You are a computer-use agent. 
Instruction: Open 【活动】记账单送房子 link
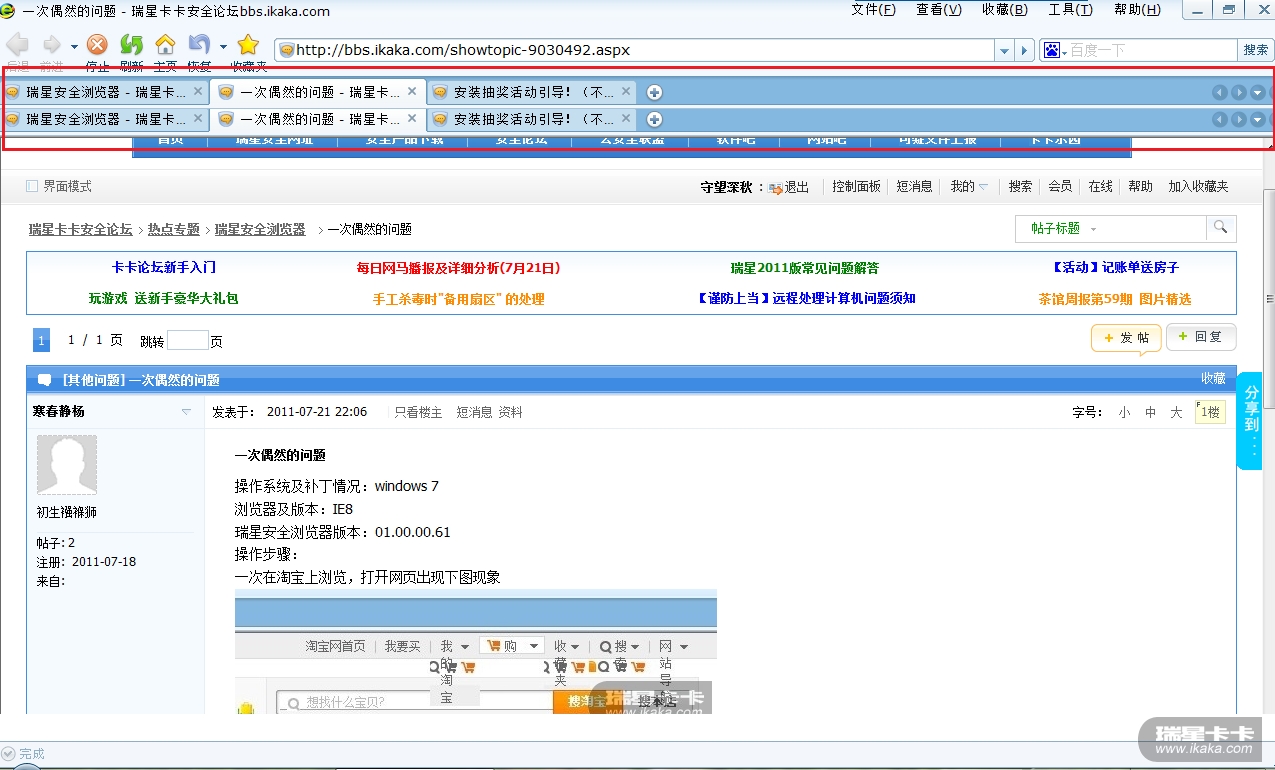pos(1115,268)
